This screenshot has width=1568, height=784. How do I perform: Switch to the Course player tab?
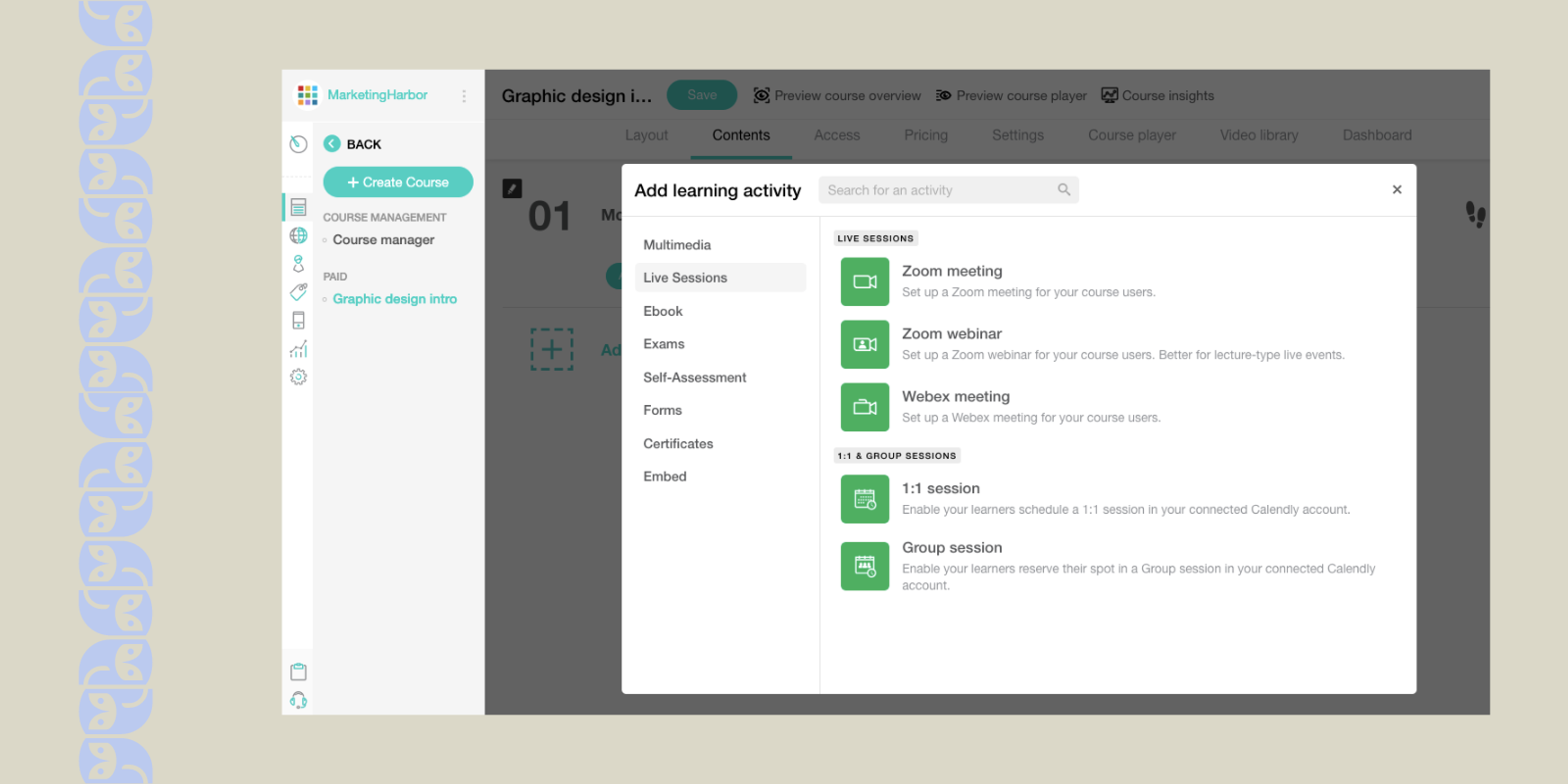pos(1131,135)
